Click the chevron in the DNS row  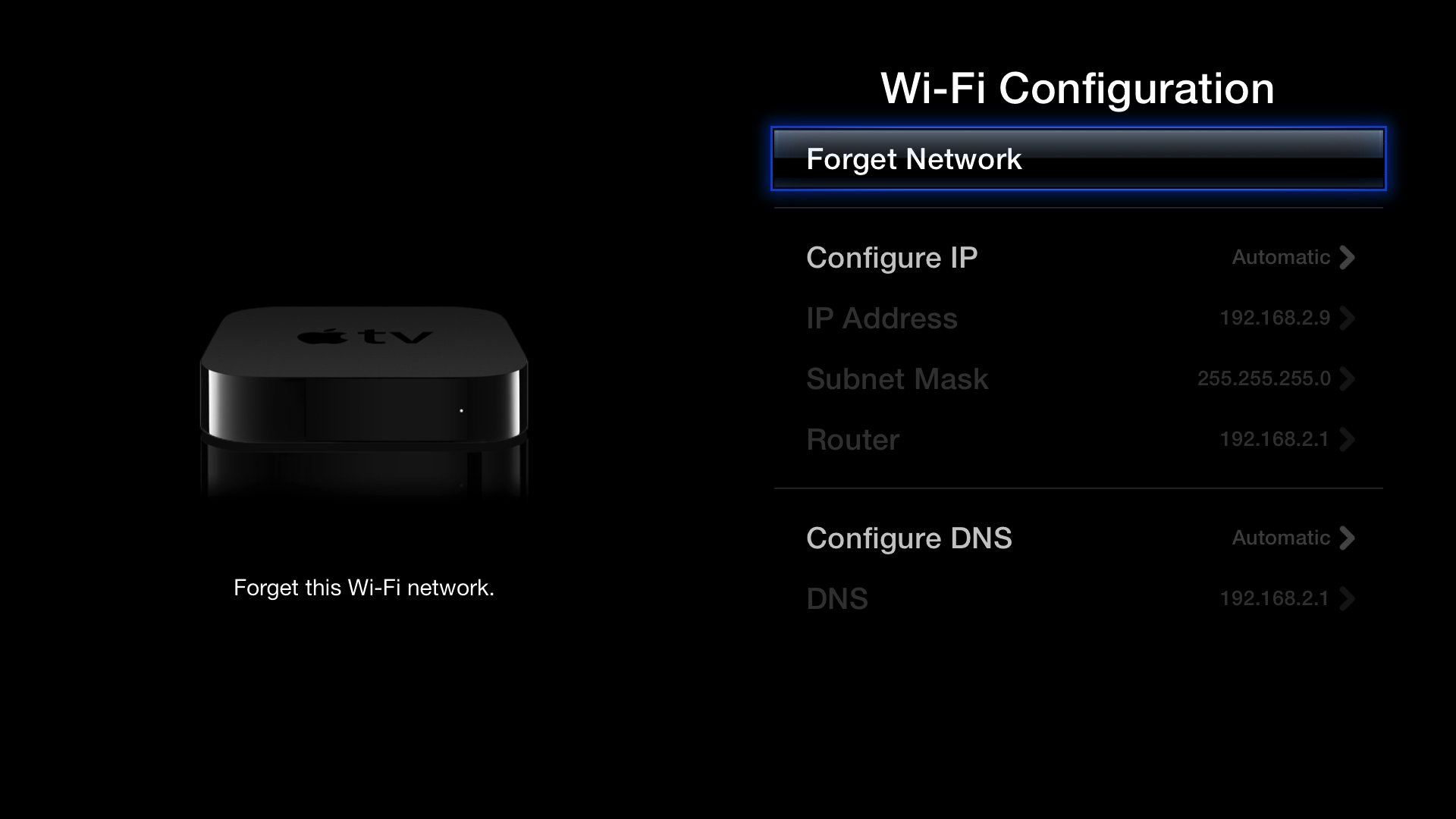click(1348, 599)
